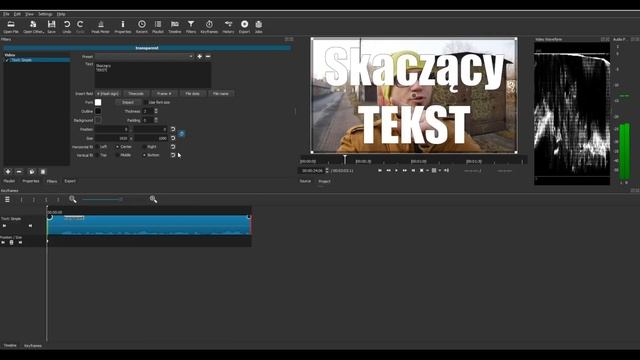Toggle keyframes with the blue stopwatch button

[182, 133]
